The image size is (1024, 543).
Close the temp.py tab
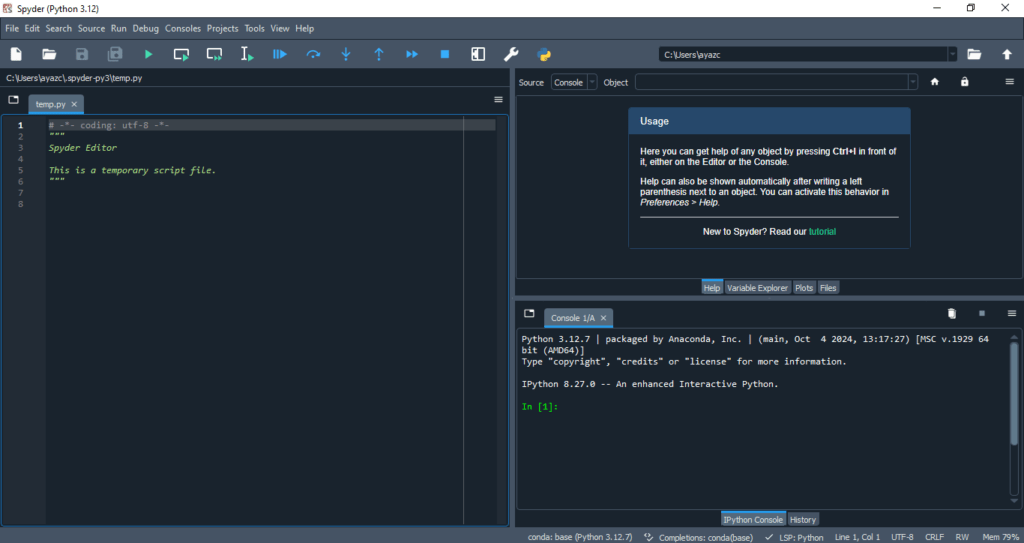pyautogui.click(x=74, y=105)
